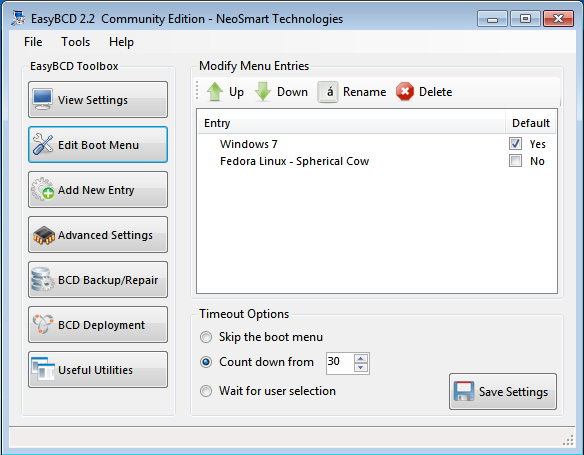Click the Up toolbar label

coord(237,92)
